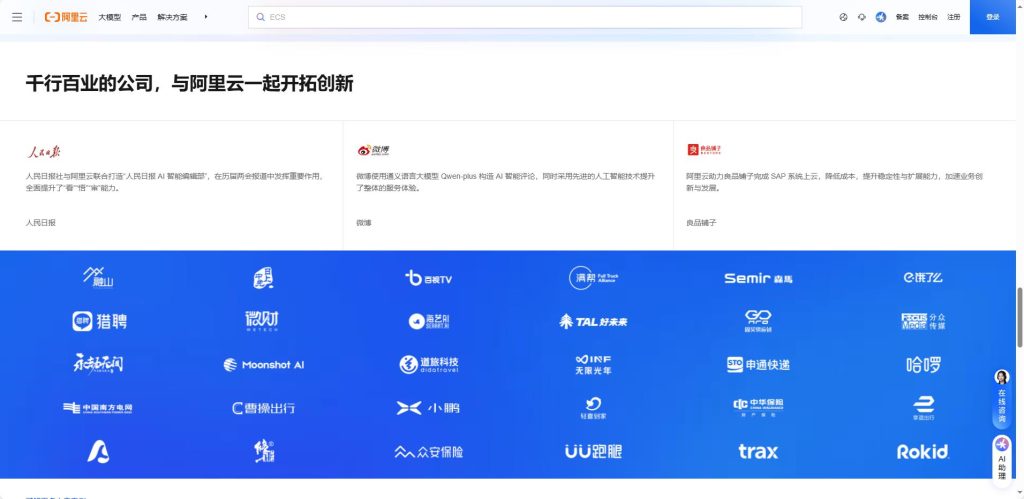Click the 道旅科技 didatravel logo
The height and width of the screenshot is (499, 1024).
(x=428, y=364)
